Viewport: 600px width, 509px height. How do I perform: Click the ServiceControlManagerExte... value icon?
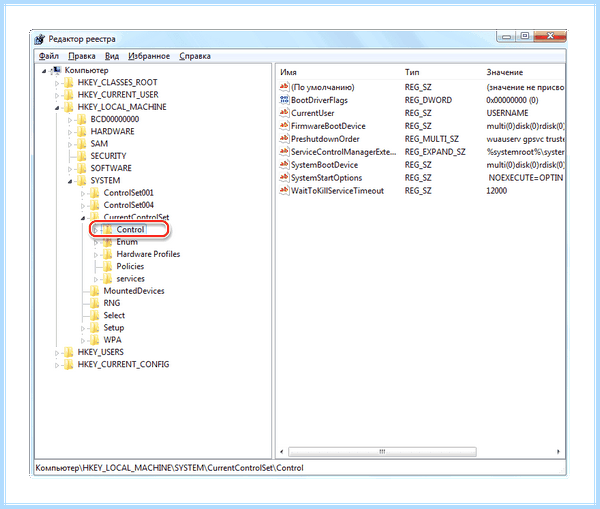click(284, 152)
